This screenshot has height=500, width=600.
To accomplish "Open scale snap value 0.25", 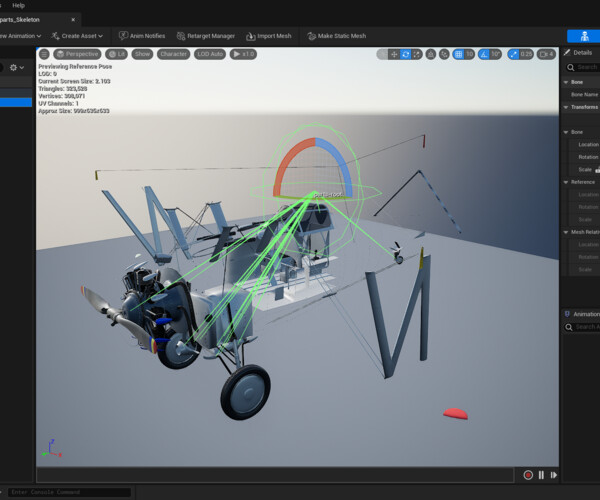I will point(526,54).
